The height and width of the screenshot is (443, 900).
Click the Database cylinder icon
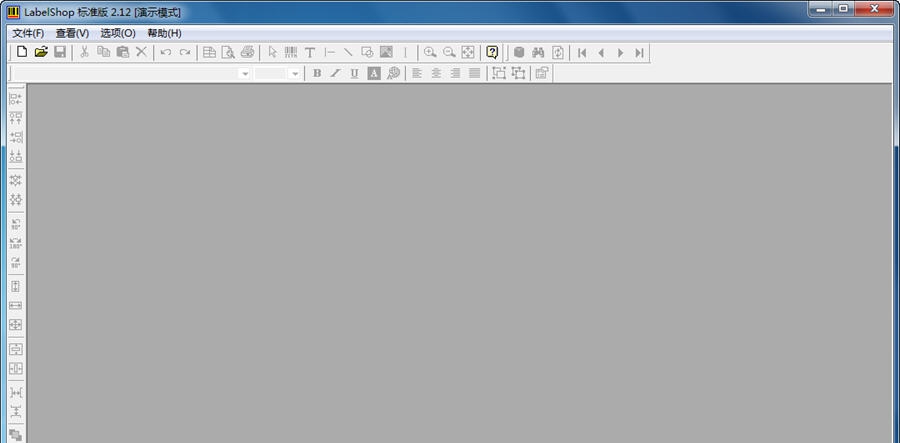click(519, 52)
